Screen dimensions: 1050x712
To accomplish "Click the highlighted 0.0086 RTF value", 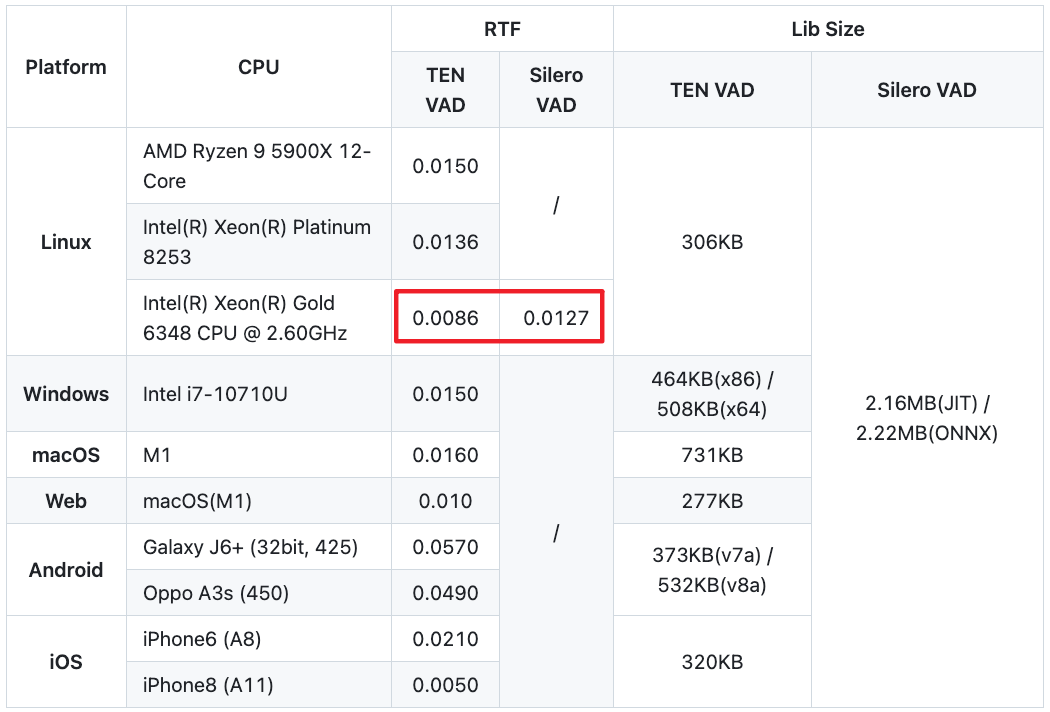I will tap(446, 318).
